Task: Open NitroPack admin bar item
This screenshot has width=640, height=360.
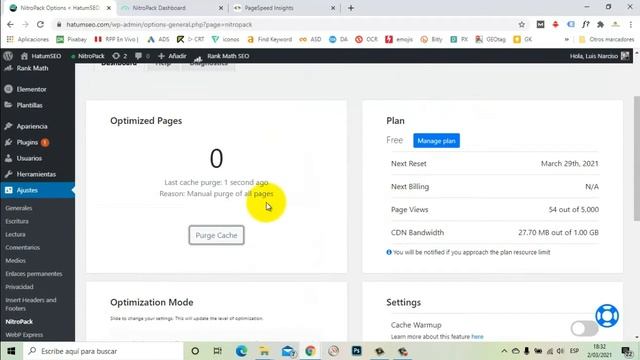Action: 88,56
